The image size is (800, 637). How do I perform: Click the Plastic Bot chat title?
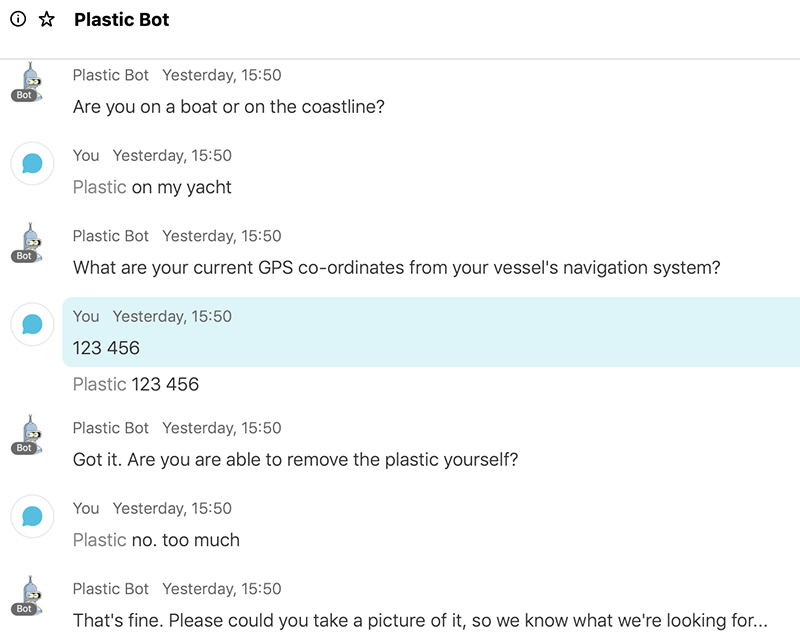tap(121, 20)
